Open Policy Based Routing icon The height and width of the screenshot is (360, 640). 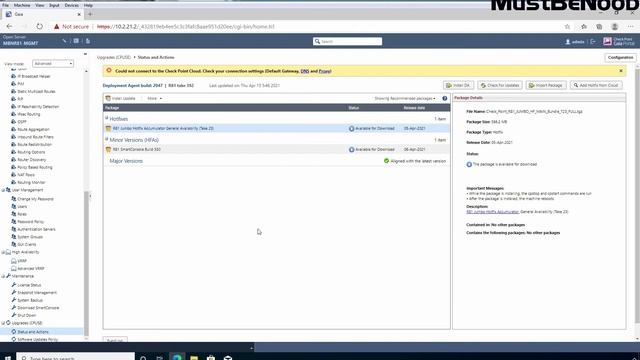[x=13, y=167]
